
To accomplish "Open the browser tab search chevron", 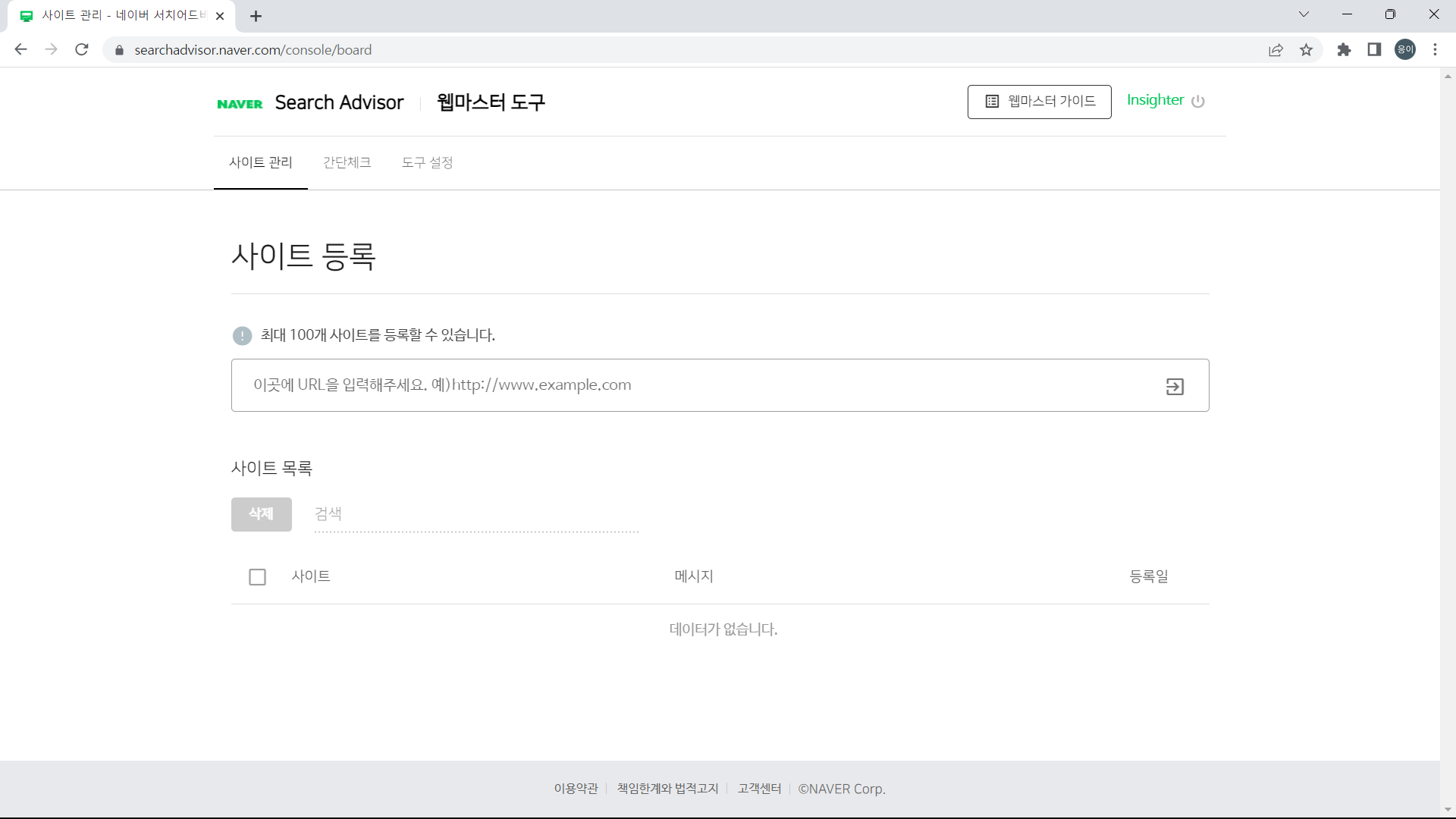I will point(1304,14).
